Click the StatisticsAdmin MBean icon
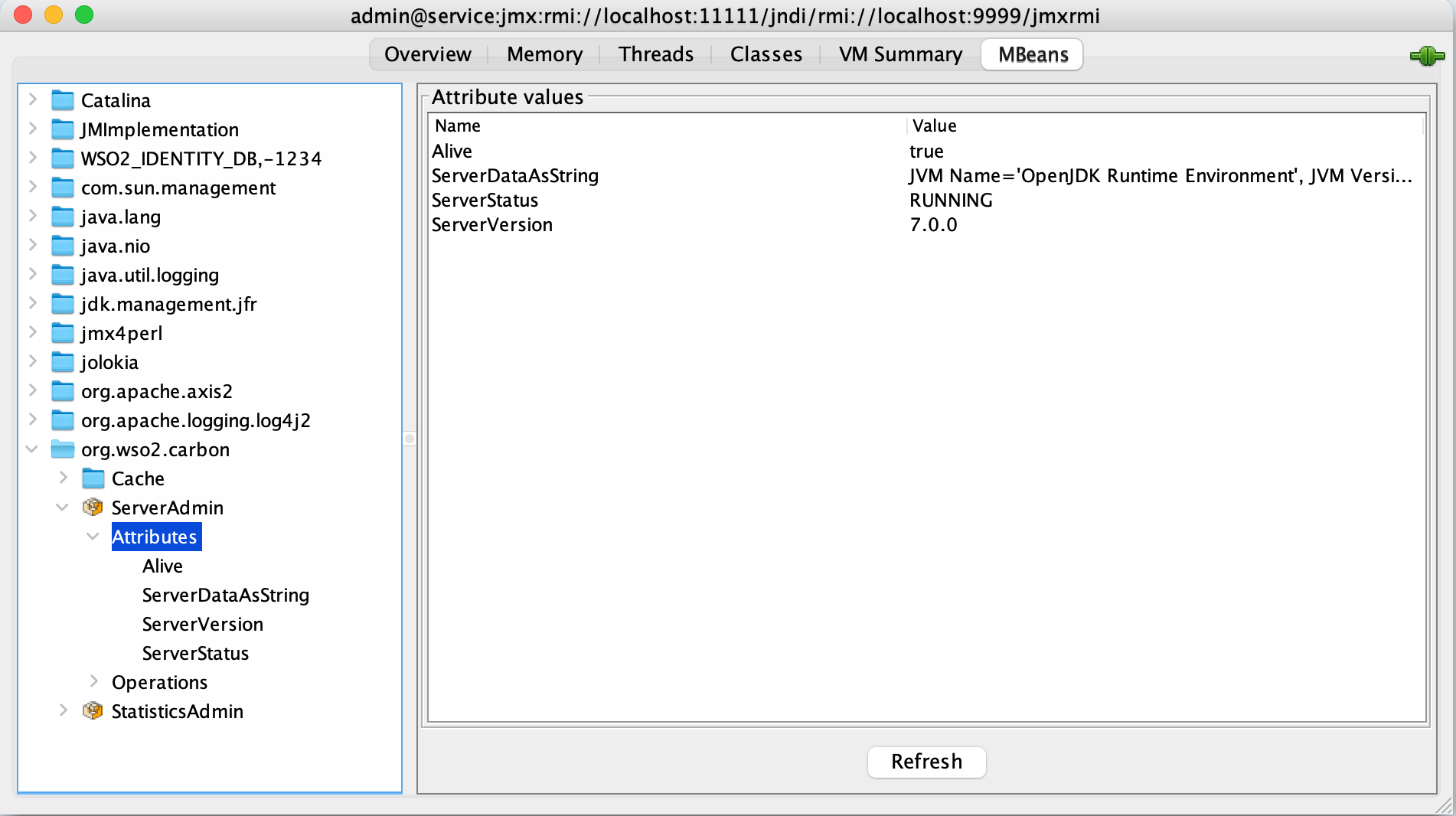This screenshot has width=1456, height=816. [93, 711]
